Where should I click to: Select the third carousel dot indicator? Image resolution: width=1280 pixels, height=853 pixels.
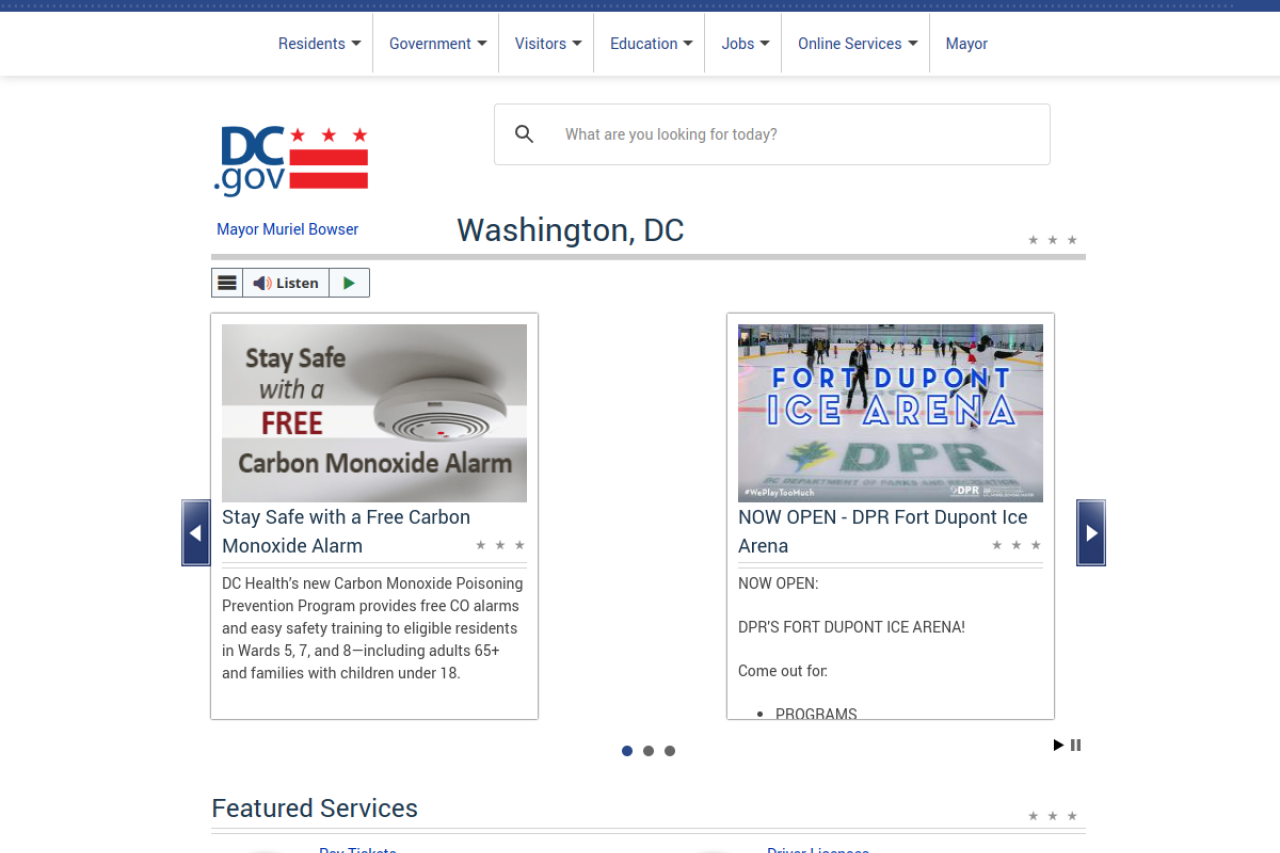[x=670, y=751]
